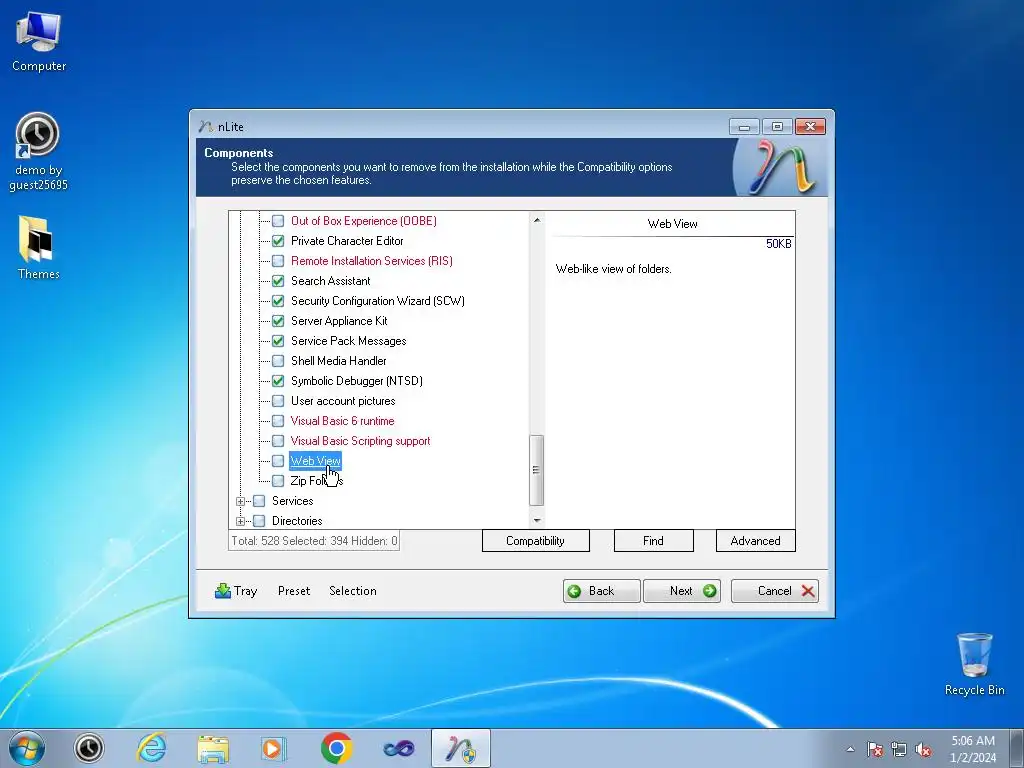Open the Action Center flag icon
The height and width of the screenshot is (768, 1024).
click(x=874, y=749)
